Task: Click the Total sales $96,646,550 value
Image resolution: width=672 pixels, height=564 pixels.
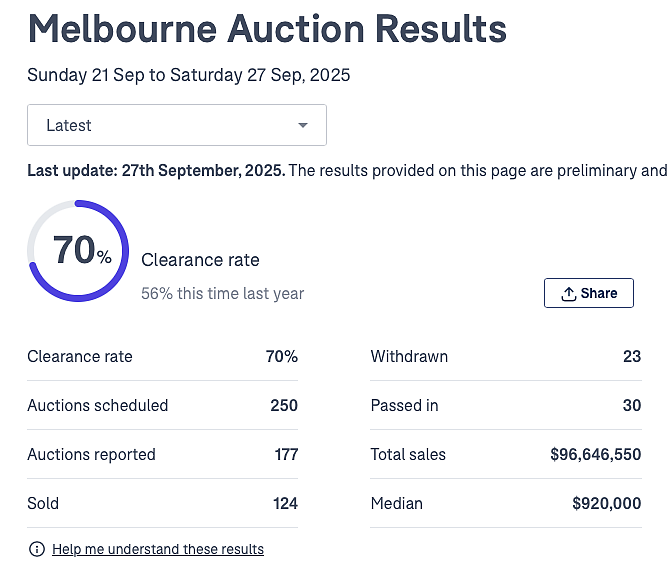Action: (x=596, y=454)
